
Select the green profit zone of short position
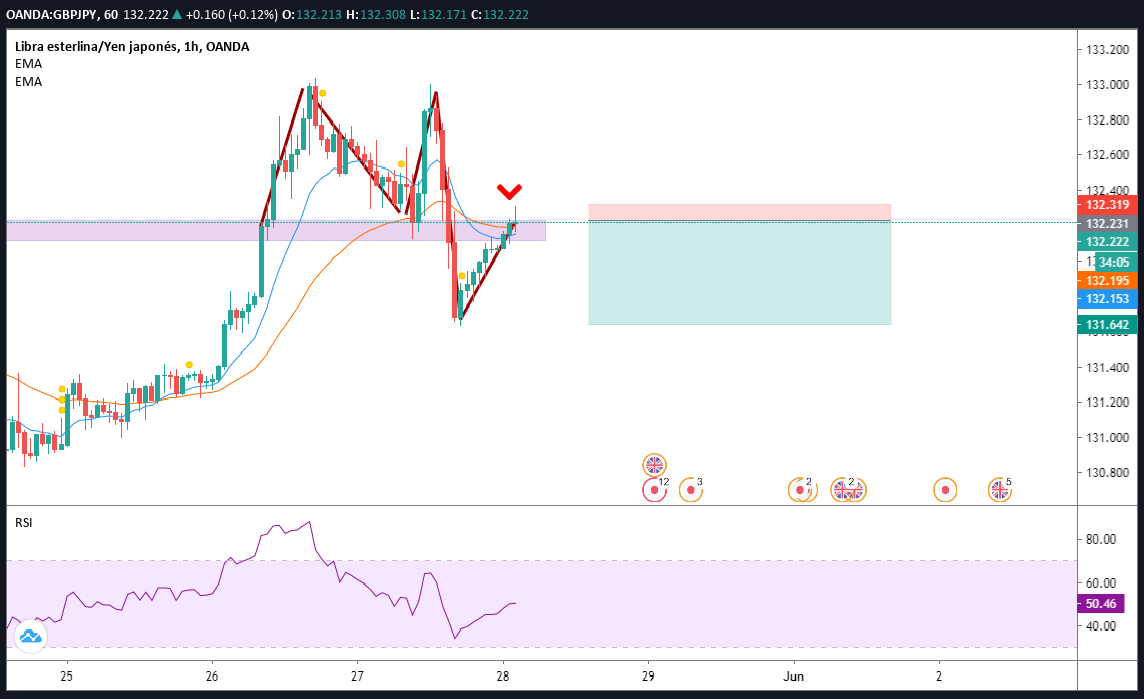tap(739, 273)
